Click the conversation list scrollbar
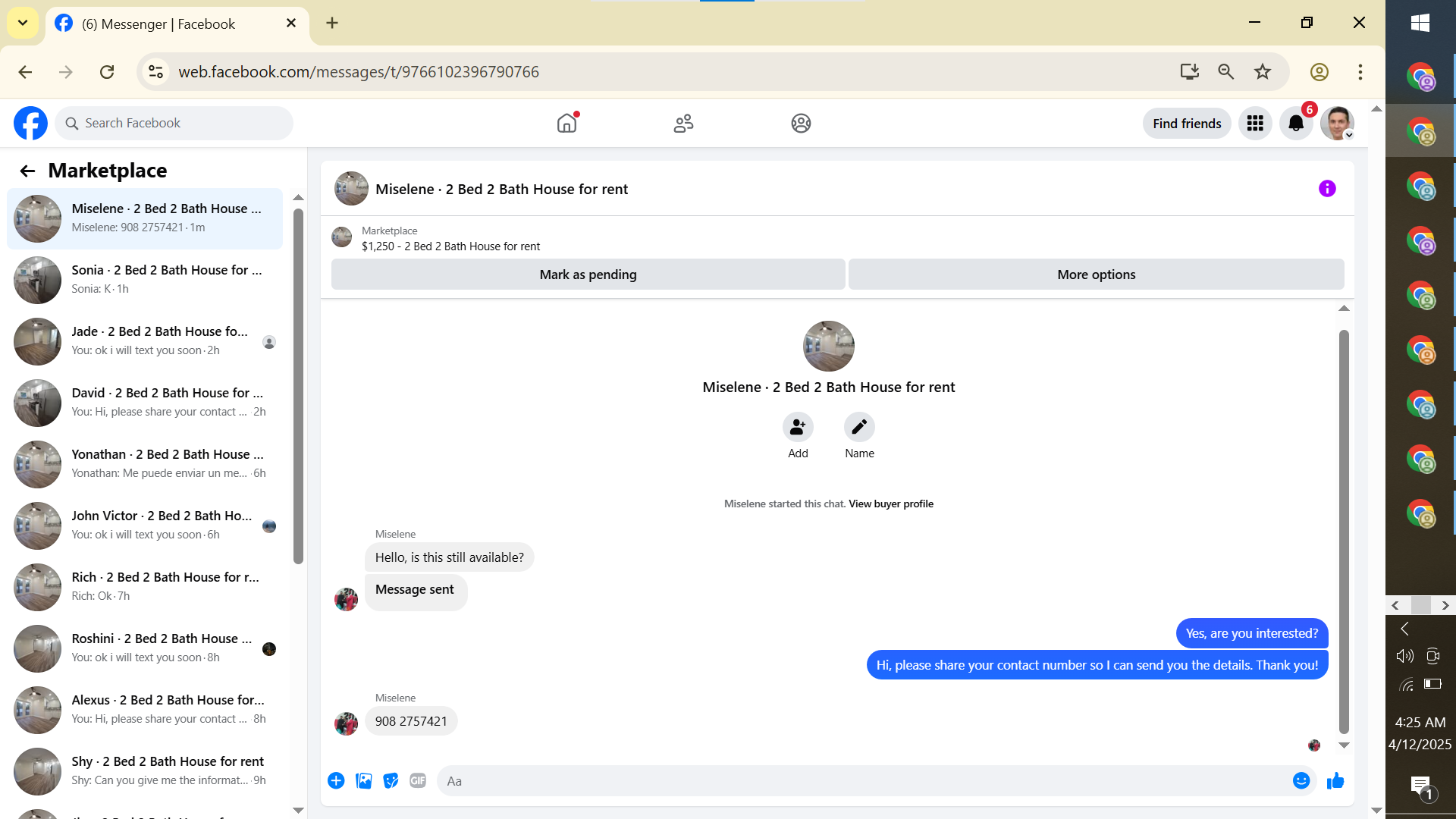The image size is (1456, 819). coord(298,387)
